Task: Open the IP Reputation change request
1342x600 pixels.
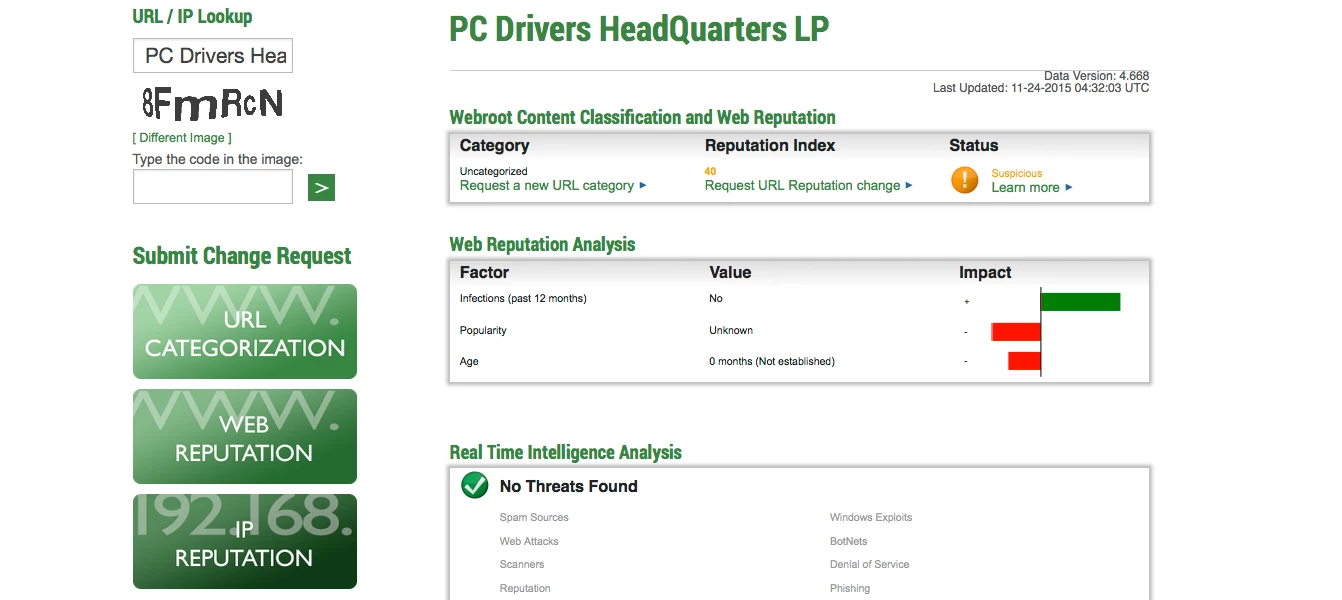Action: click(x=245, y=542)
